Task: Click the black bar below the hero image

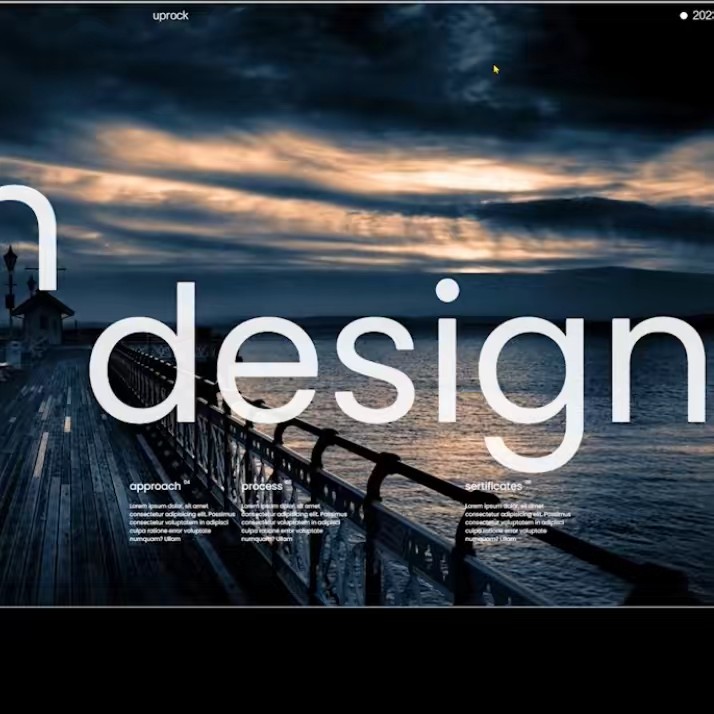Action: [x=357, y=660]
